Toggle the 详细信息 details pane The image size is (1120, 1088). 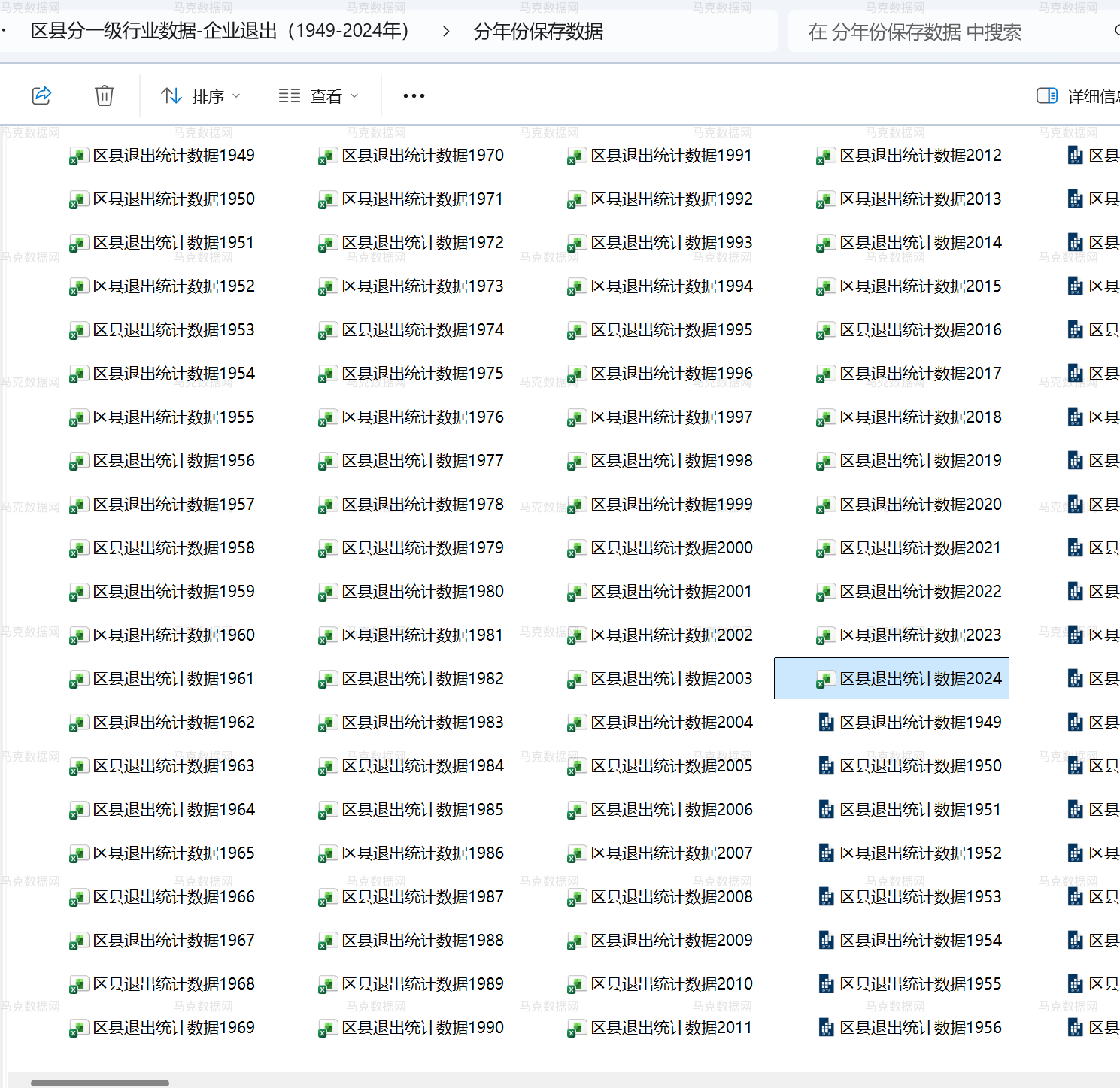coord(1077,96)
